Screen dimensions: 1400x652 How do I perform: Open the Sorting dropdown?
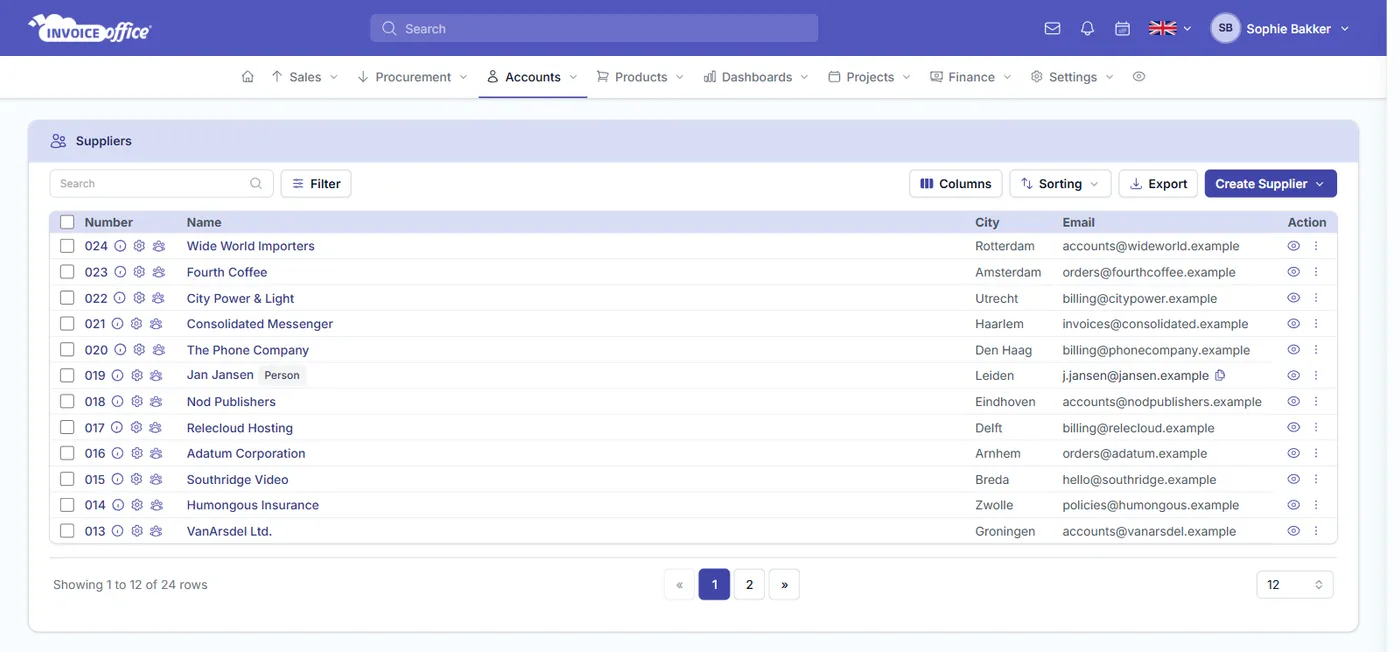coord(1060,184)
